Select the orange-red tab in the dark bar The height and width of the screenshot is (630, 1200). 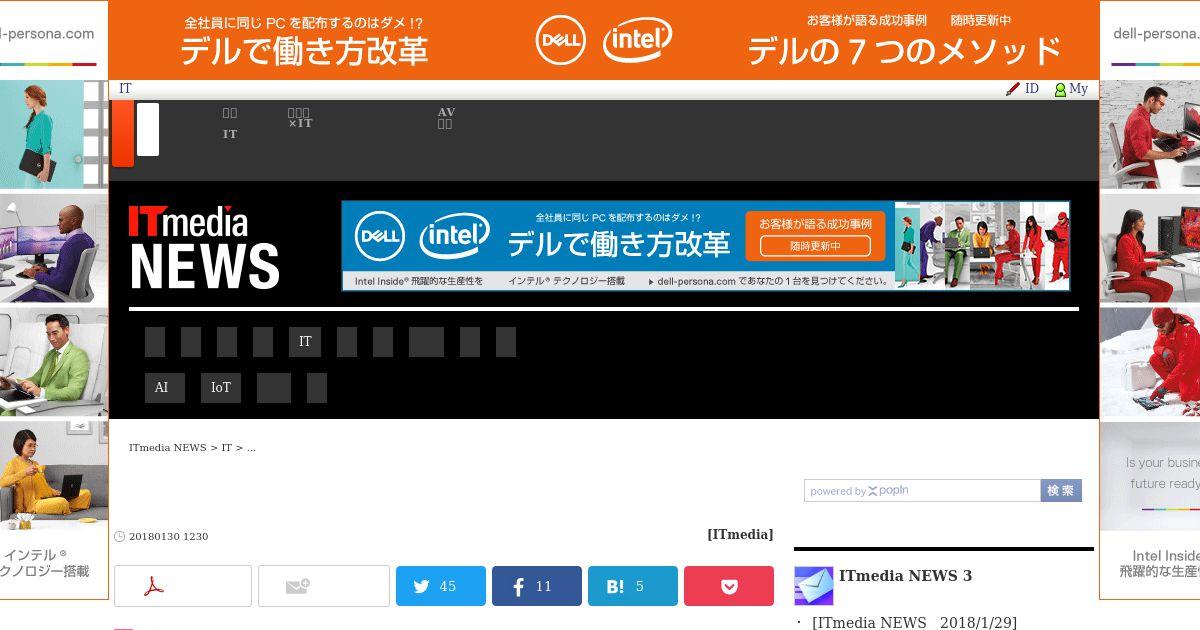point(123,134)
